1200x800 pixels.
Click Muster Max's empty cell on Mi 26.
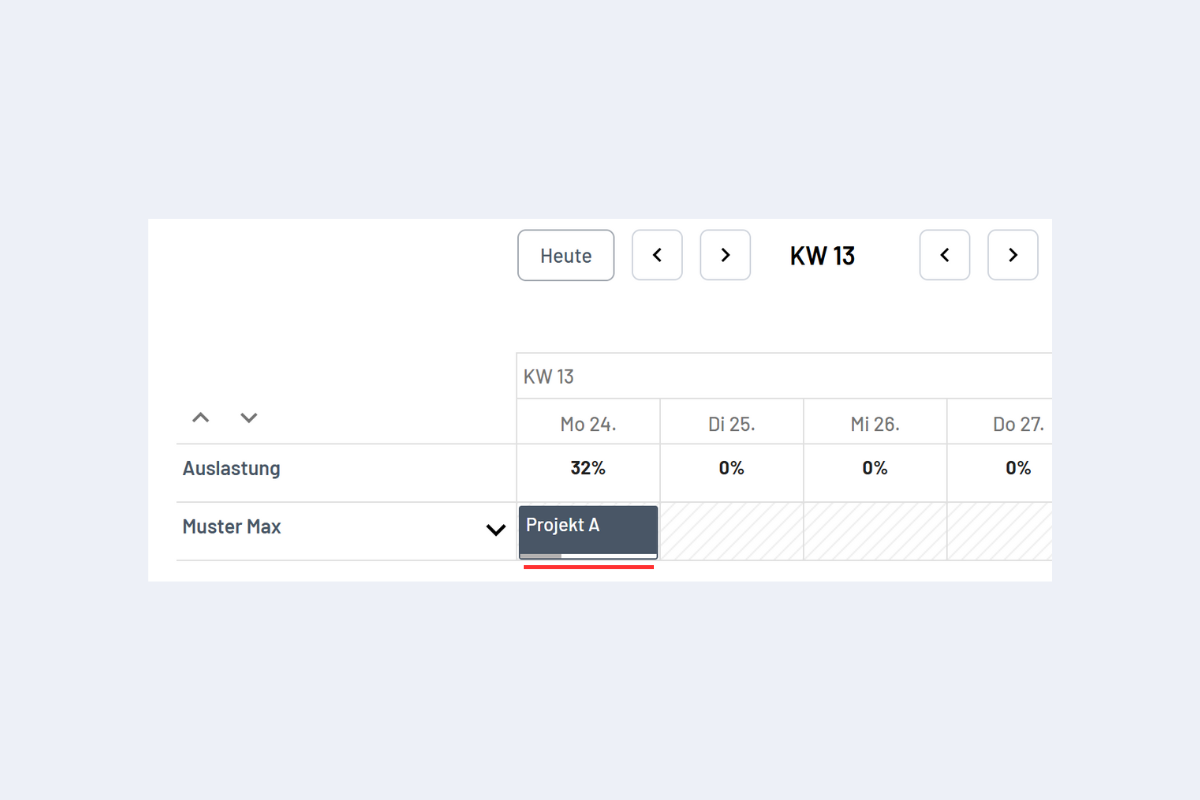pos(875,531)
